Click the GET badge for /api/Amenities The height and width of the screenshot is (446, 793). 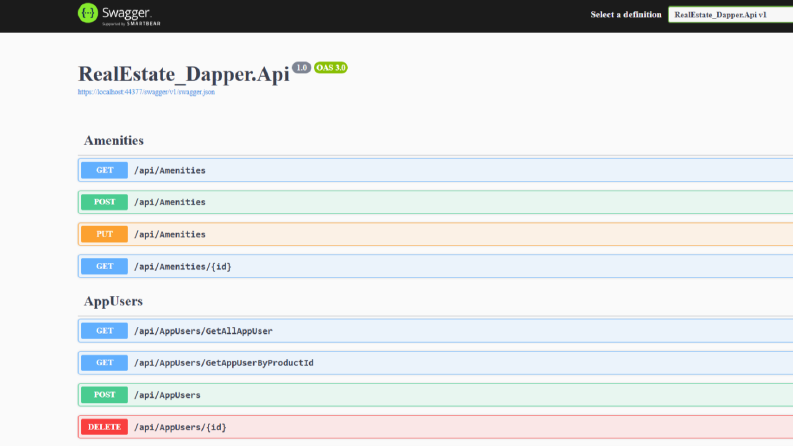104,170
